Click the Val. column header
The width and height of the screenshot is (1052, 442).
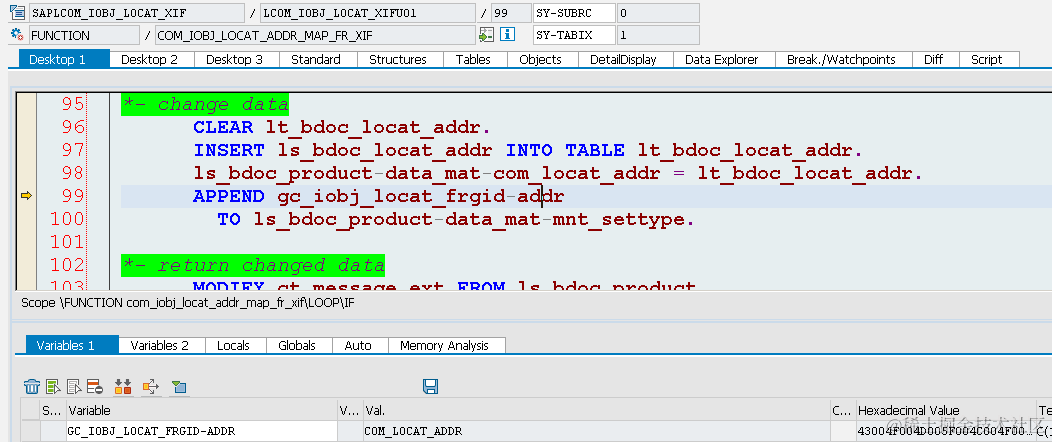pyautogui.click(x=596, y=410)
